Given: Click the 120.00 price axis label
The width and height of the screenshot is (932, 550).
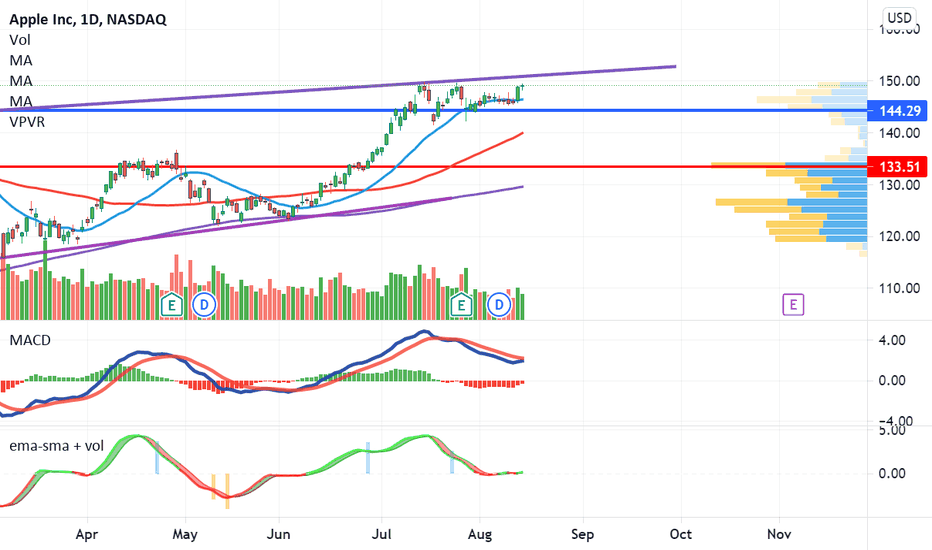Looking at the screenshot, I should coord(900,236).
